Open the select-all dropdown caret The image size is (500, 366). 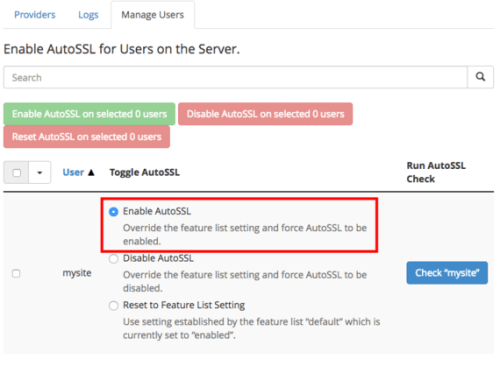coord(40,173)
